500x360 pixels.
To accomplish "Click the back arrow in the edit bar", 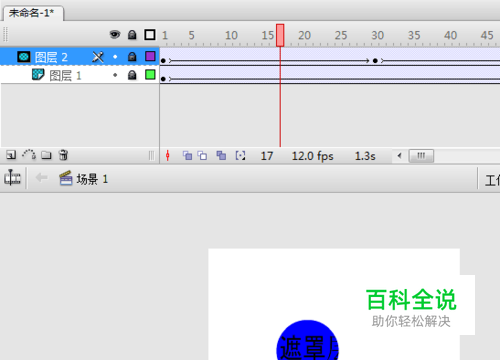I will click(42, 178).
